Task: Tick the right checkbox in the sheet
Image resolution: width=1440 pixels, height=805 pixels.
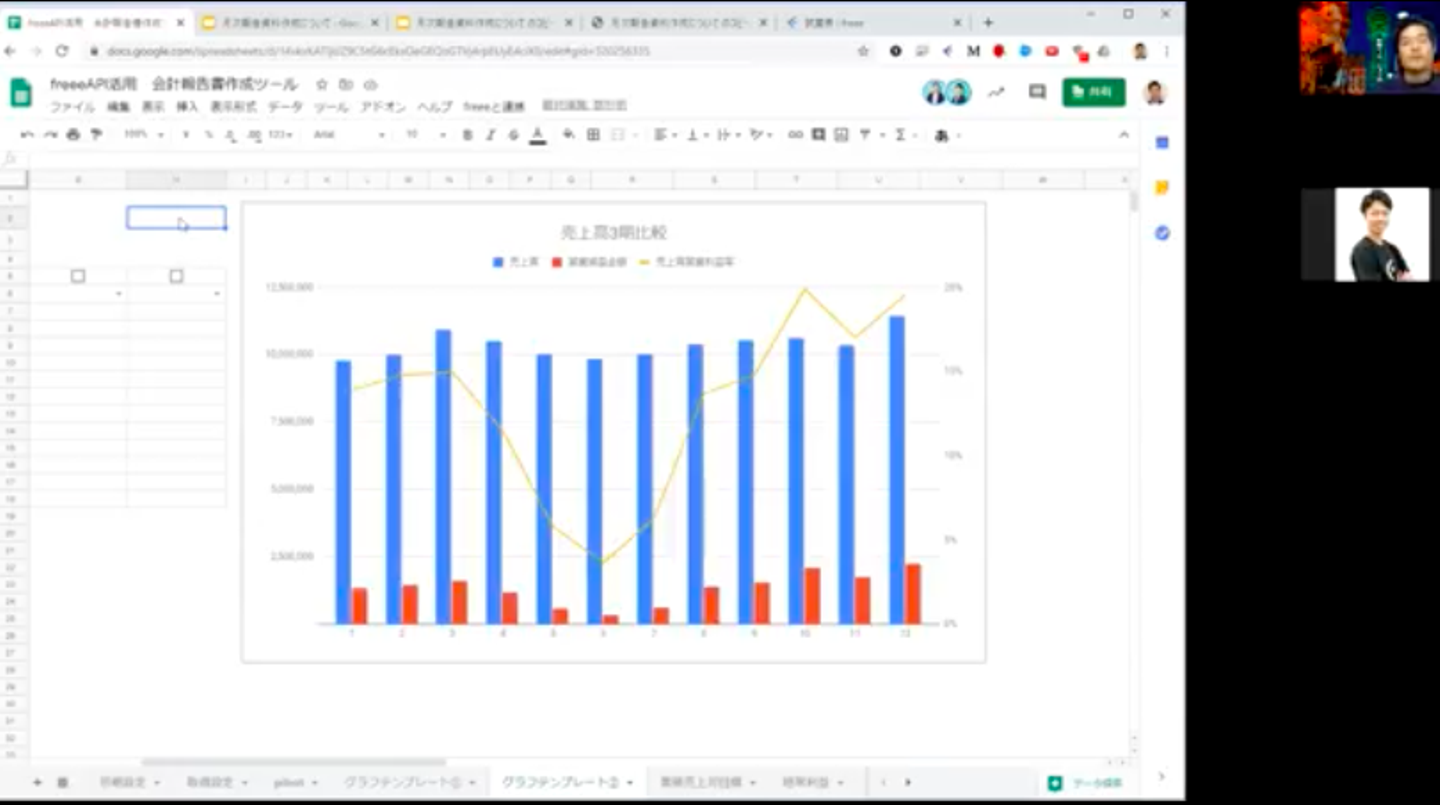Action: [176, 276]
